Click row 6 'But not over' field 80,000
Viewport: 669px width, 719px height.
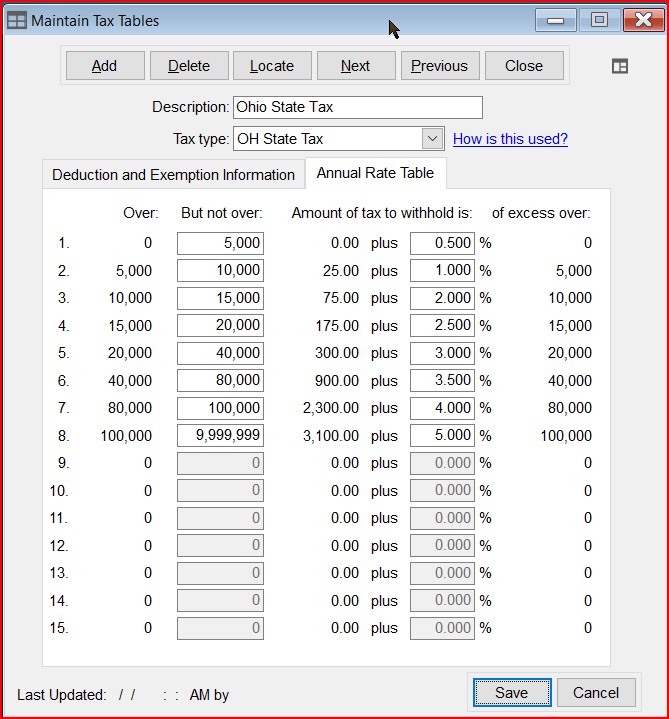click(x=221, y=381)
